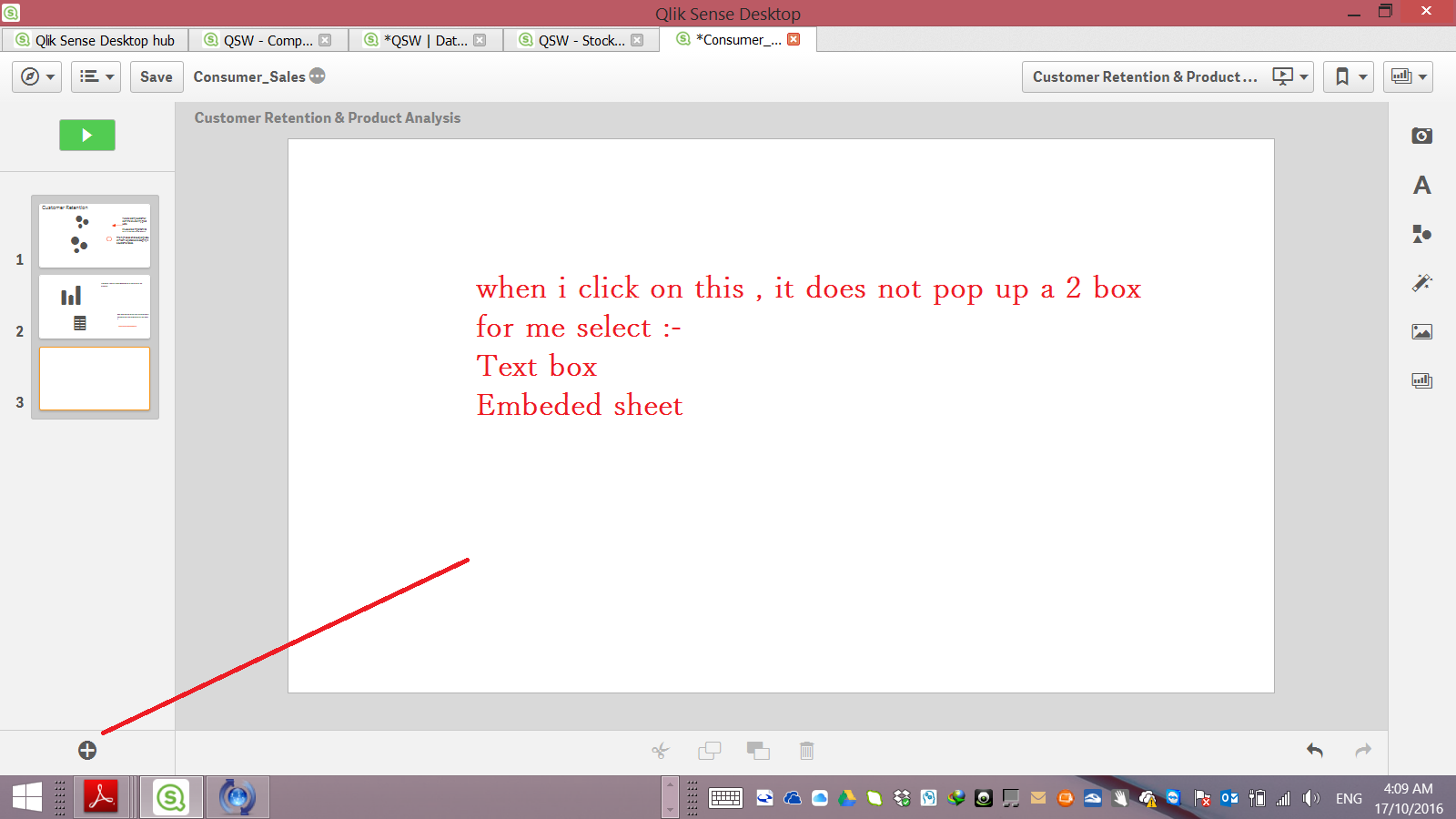The width and height of the screenshot is (1456, 819).
Task: Select the Text objects tool
Action: pos(1421,186)
